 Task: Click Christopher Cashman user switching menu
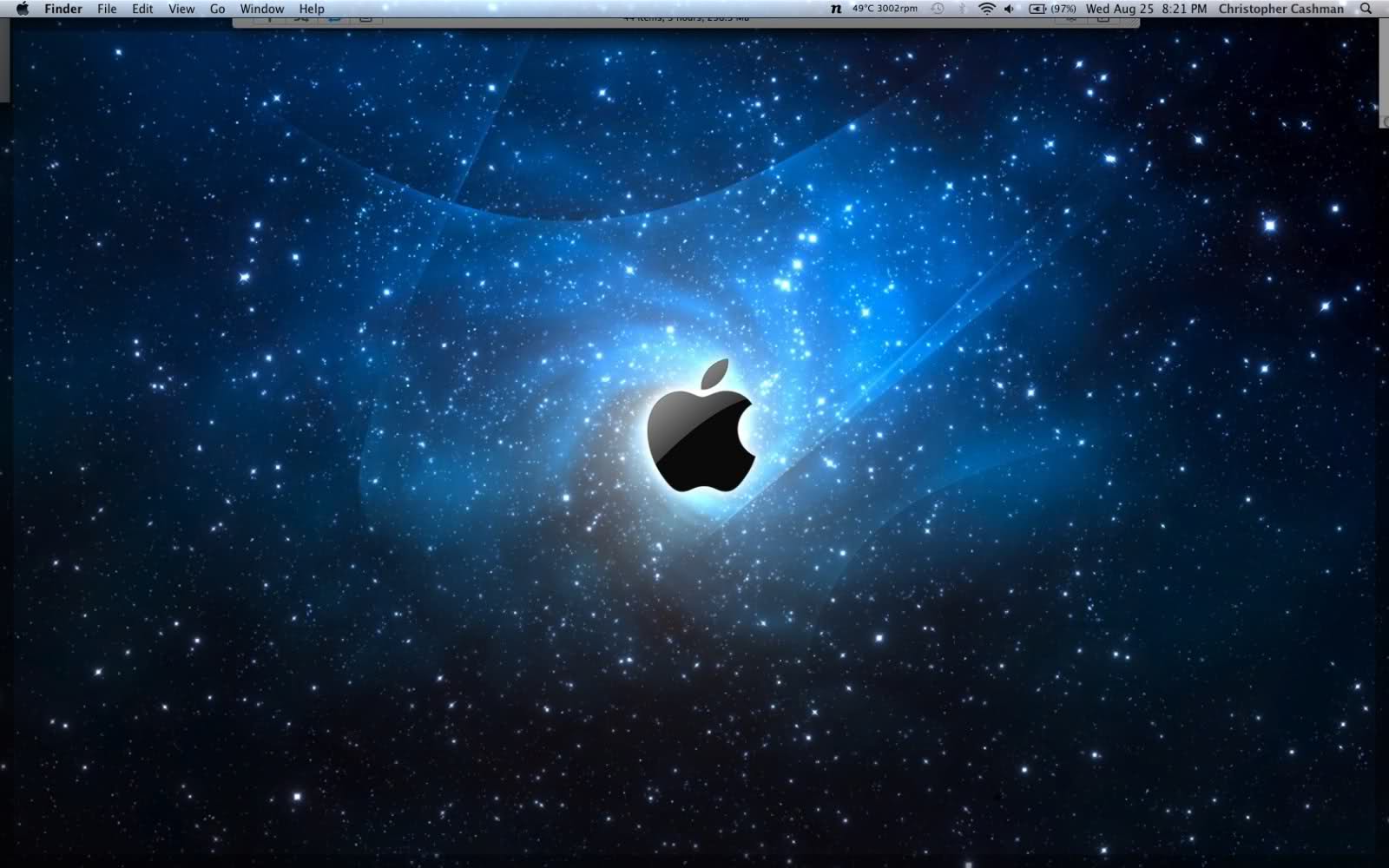tap(1280, 9)
